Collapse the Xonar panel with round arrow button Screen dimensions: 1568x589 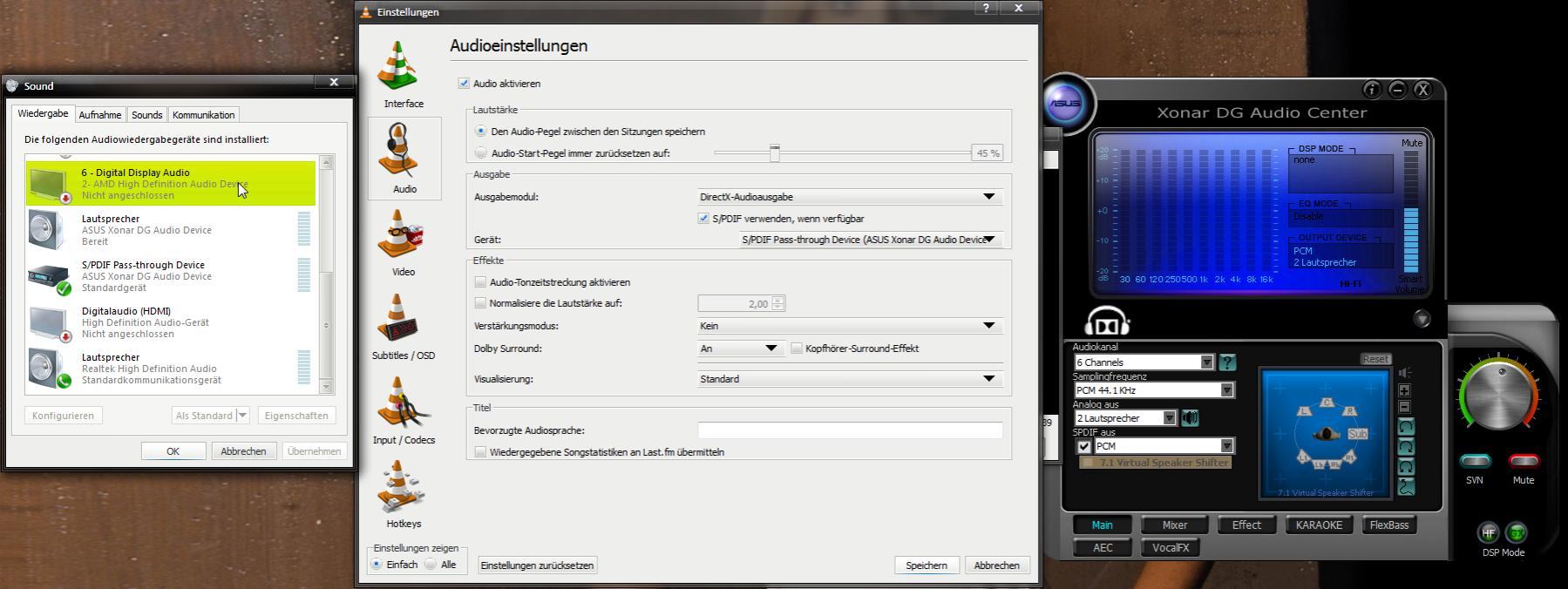pyautogui.click(x=1422, y=319)
